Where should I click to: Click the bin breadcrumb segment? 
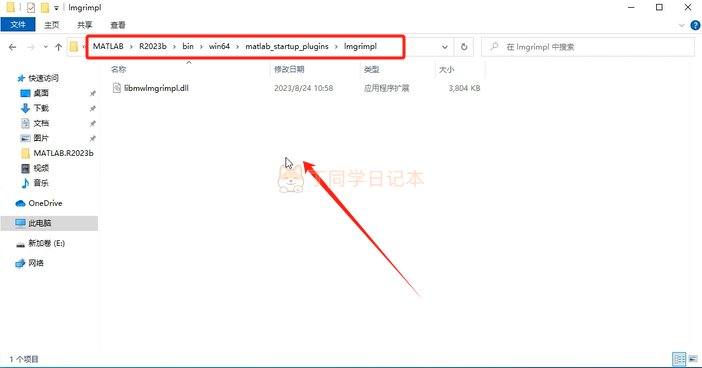click(188, 46)
